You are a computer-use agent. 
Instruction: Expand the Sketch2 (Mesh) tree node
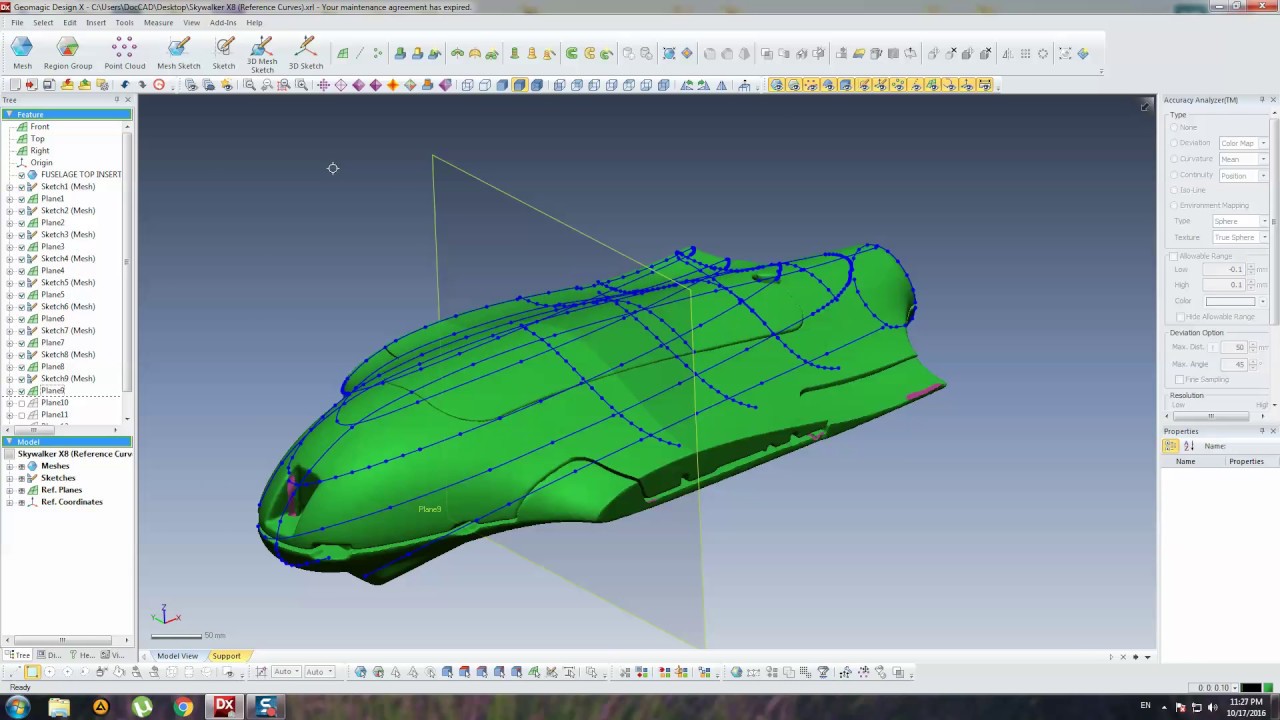[10, 211]
